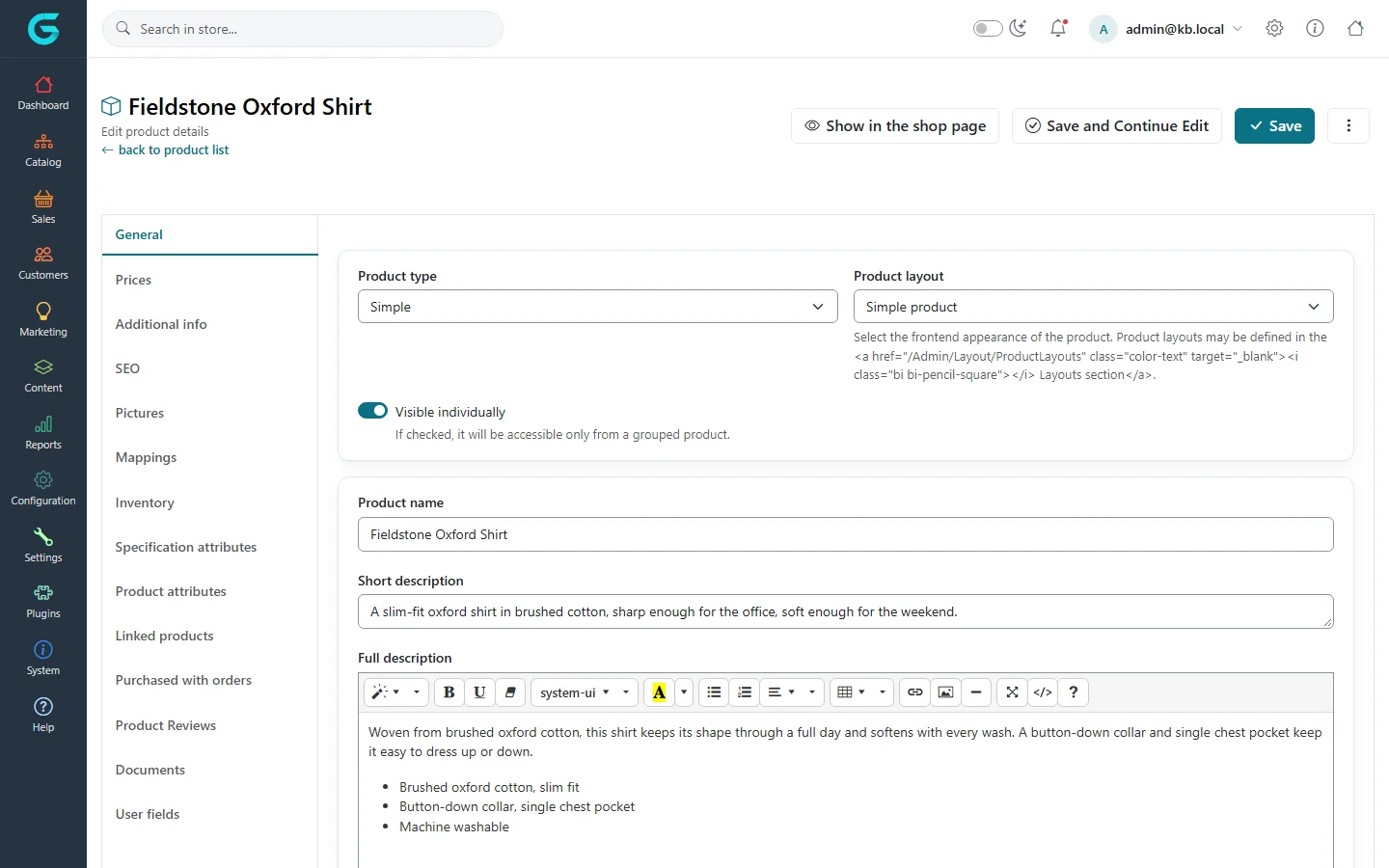Insert an ordered numbered list

(745, 692)
